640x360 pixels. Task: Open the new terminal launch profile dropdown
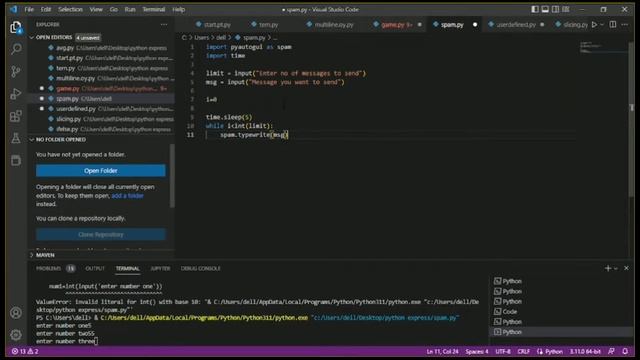616,269
